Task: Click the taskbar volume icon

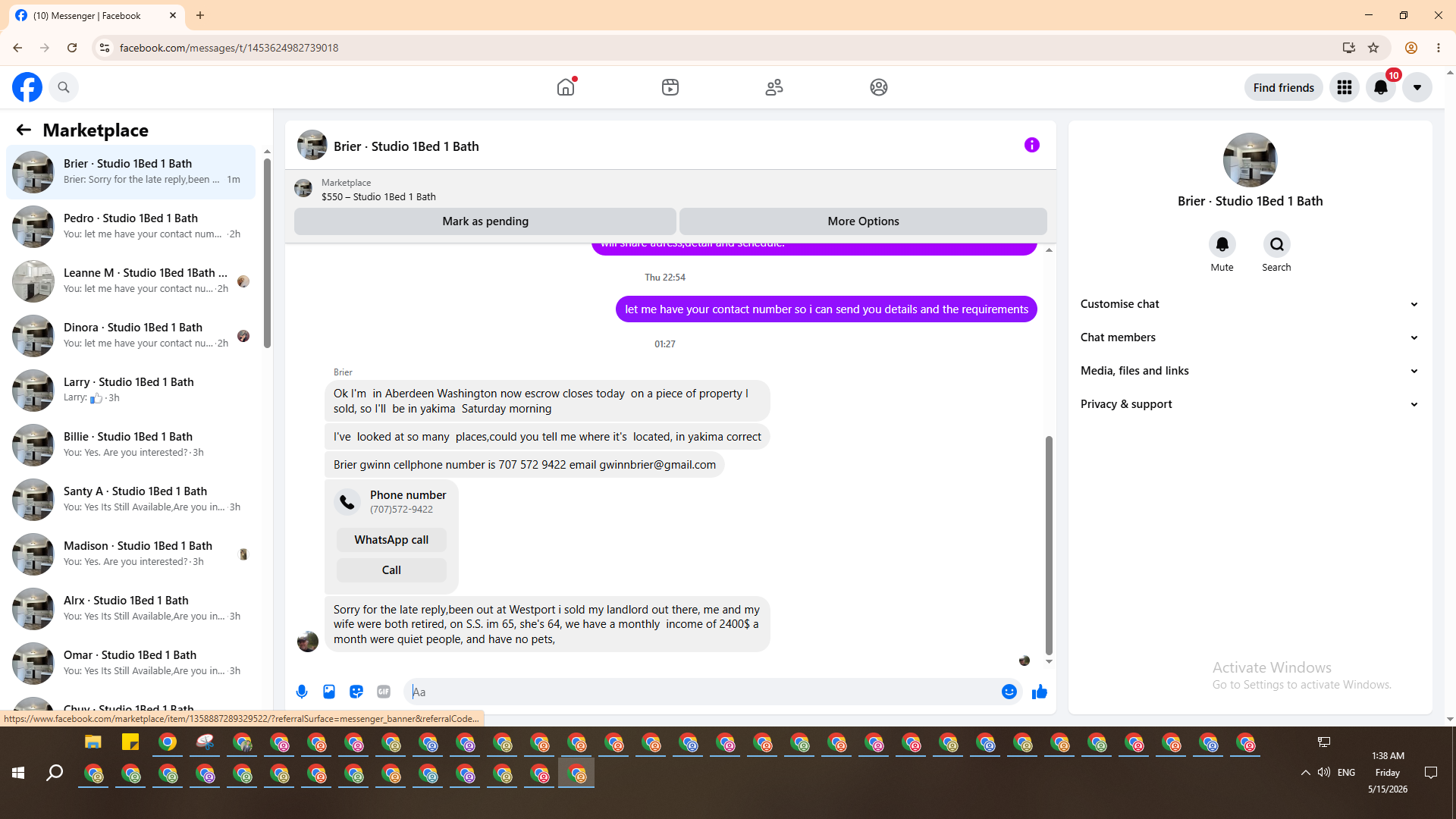Action: tap(1323, 773)
